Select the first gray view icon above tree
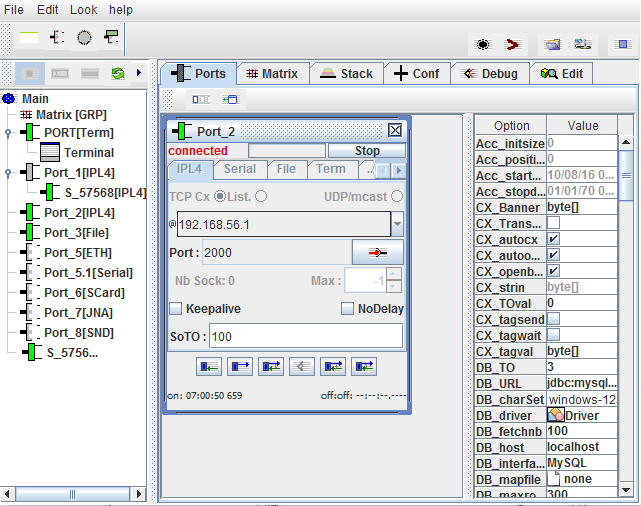The height and width of the screenshot is (506, 641). (30, 74)
